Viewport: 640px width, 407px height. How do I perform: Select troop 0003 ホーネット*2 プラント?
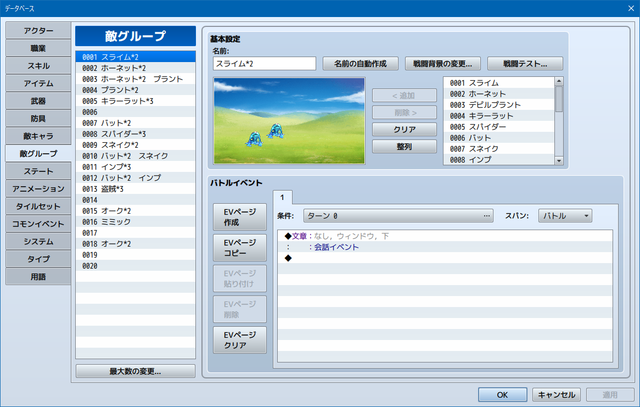(x=136, y=79)
